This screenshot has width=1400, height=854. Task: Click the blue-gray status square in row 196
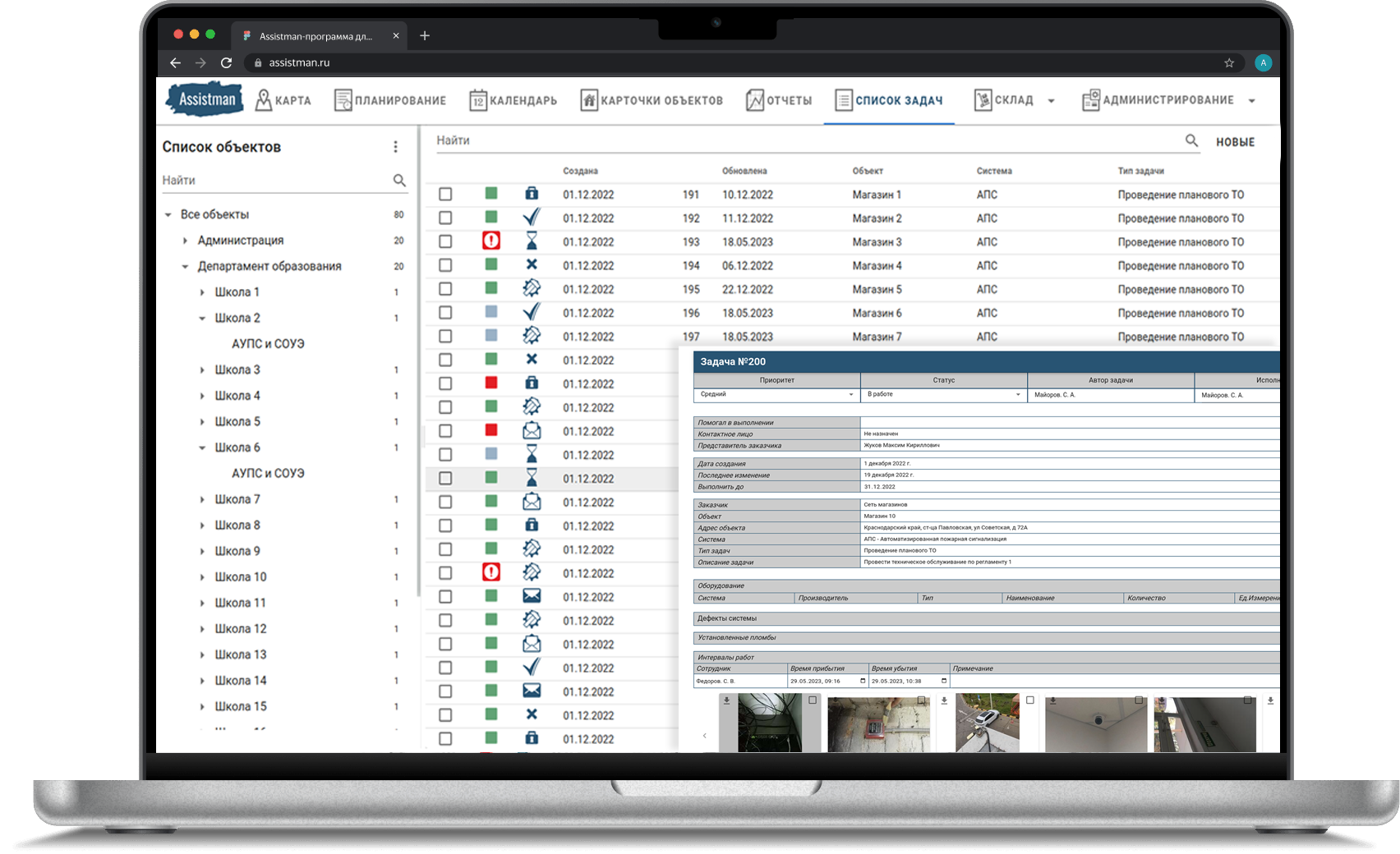[x=491, y=311]
